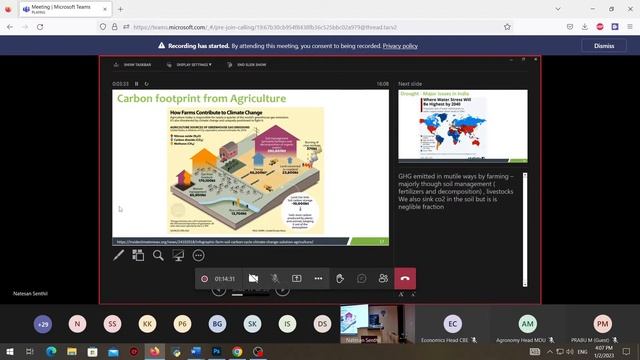Click the +29 more participants bubble
The height and width of the screenshot is (360, 640).
[43, 324]
